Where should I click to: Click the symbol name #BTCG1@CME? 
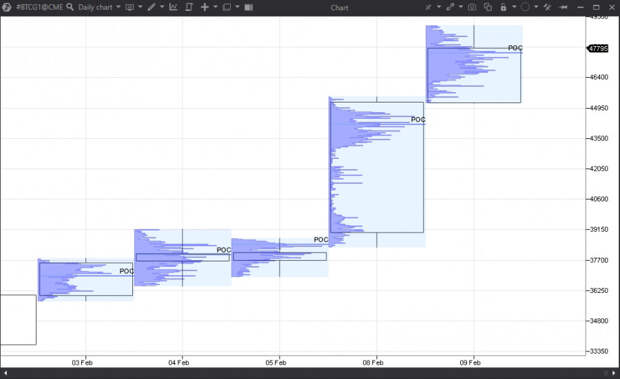click(40, 7)
